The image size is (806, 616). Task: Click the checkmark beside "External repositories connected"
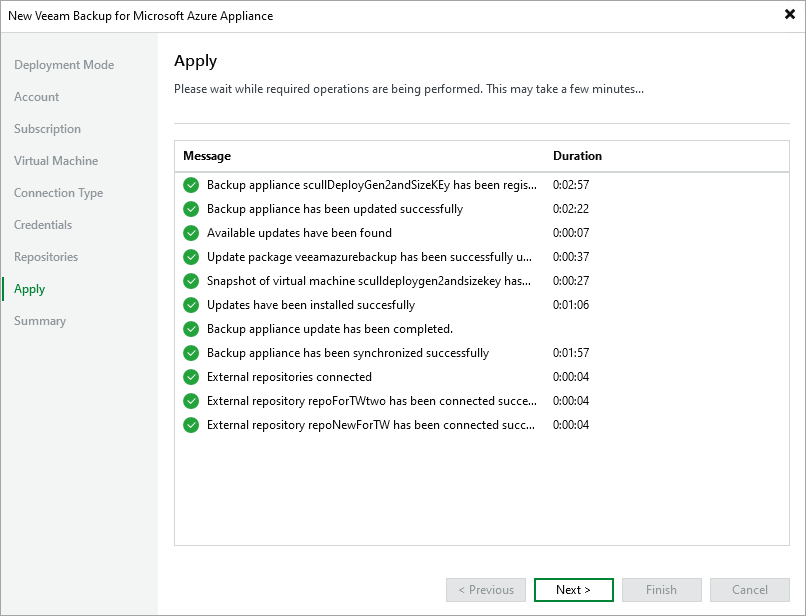click(x=191, y=377)
